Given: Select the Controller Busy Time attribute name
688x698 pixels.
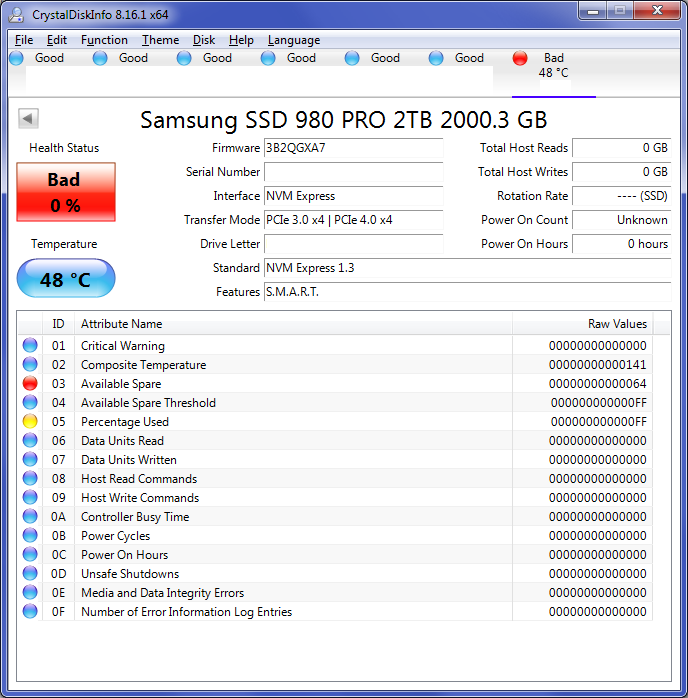Looking at the screenshot, I should (x=135, y=517).
